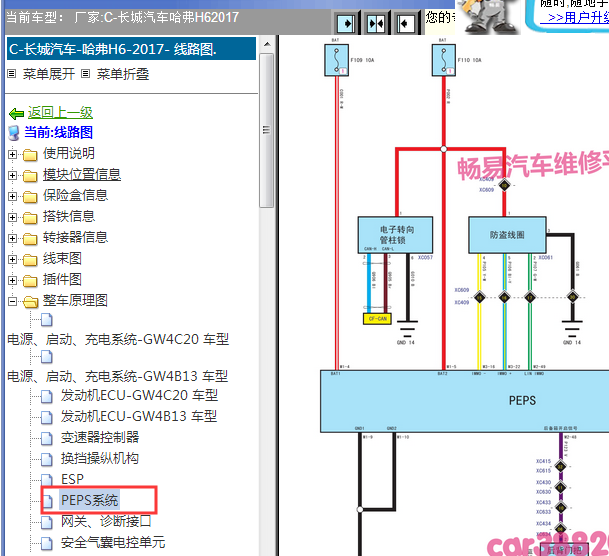Open 网关、诊断接口 diagram entry
Viewport: 609px width, 556px height.
point(106,521)
